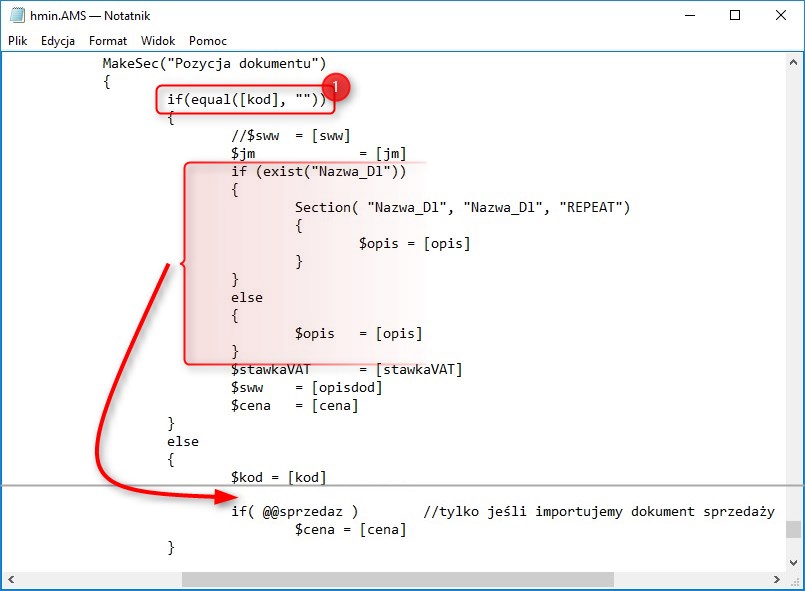Close the hmin.AMS Notatnik window
The height and width of the screenshot is (591, 805).
tap(781, 15)
